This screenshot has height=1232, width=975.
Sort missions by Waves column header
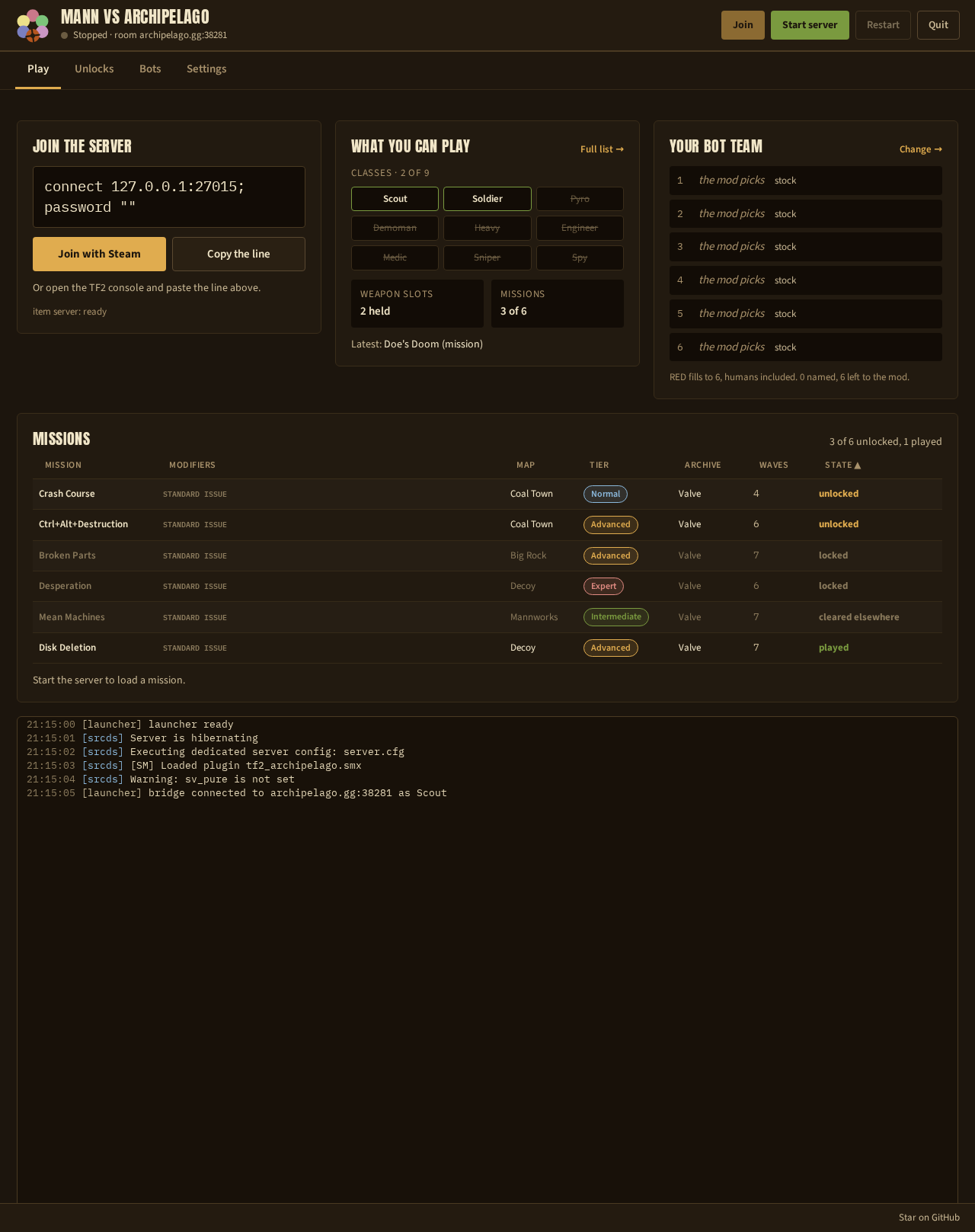click(x=773, y=465)
